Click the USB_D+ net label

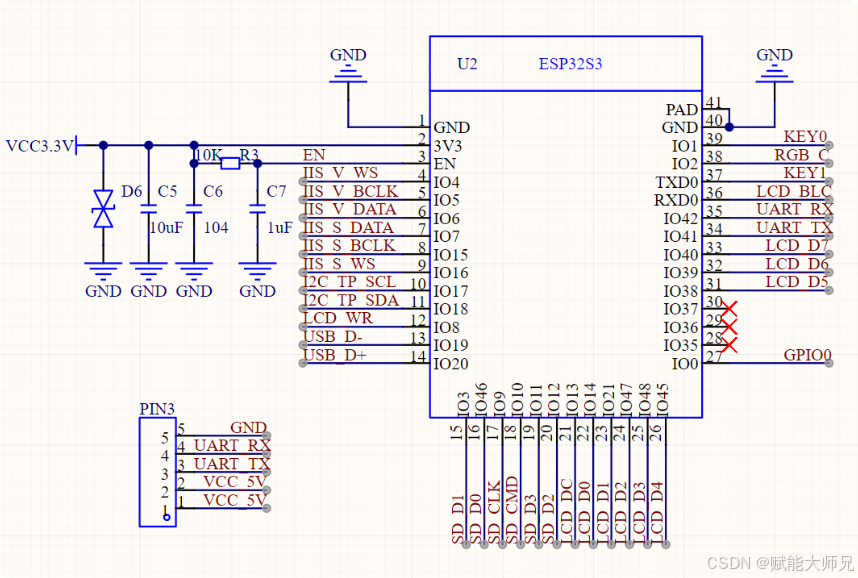[x=335, y=355]
